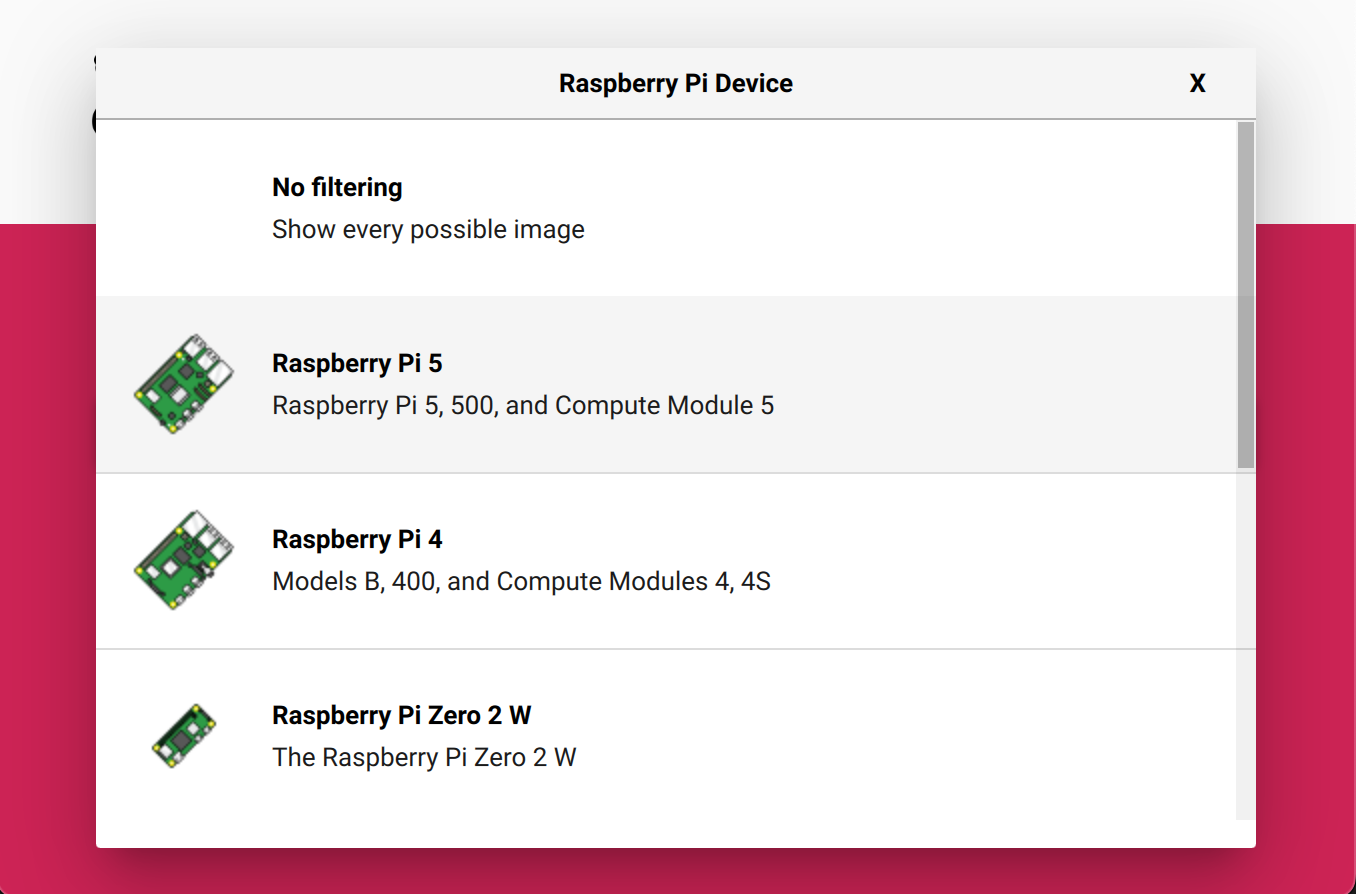The height and width of the screenshot is (894, 1356).
Task: Select Raspberry Pi Zero 2 W entry
Action: point(666,735)
